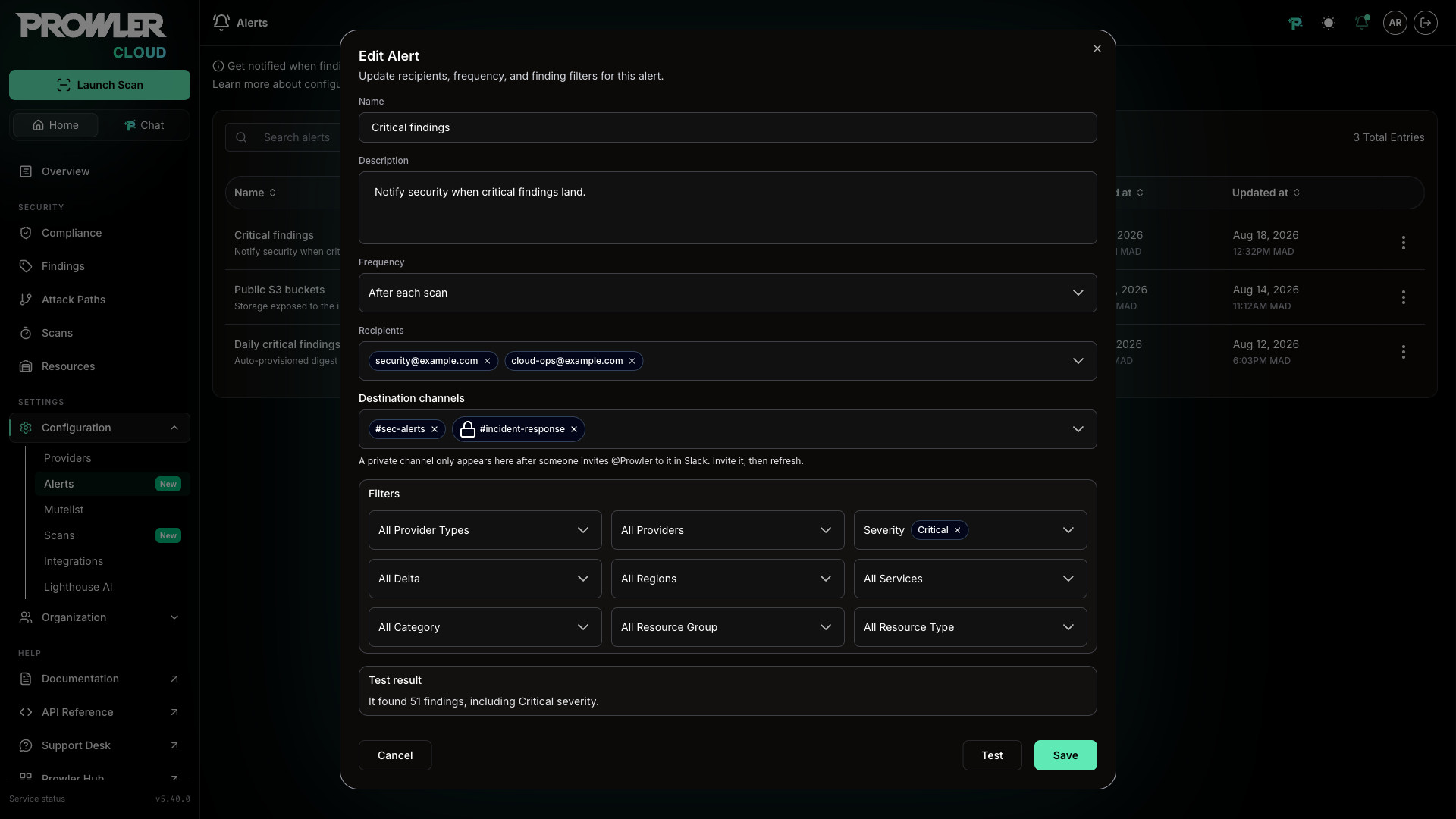Click the 3 Total Entries text
The height and width of the screenshot is (819, 1456).
click(1389, 137)
